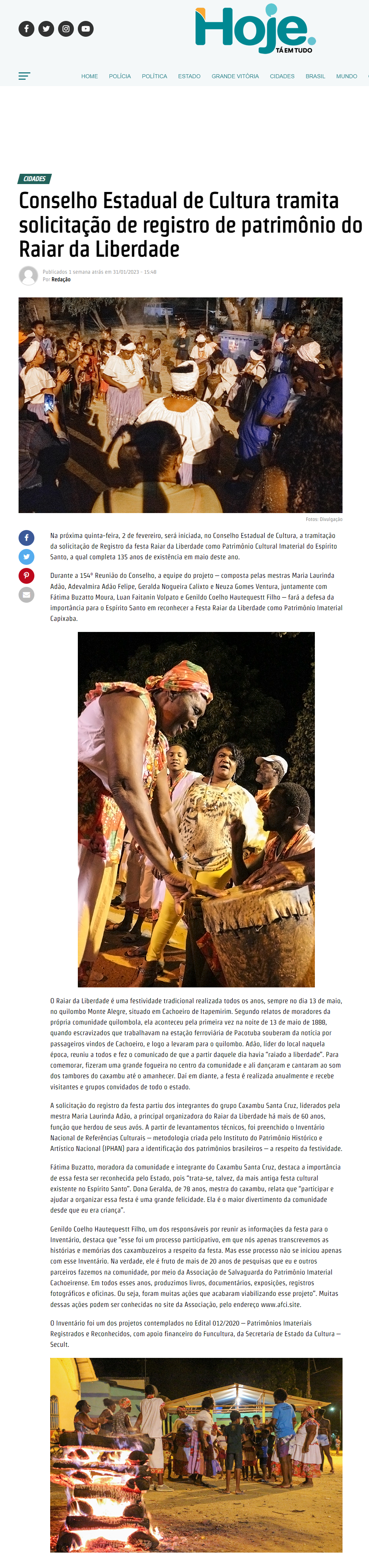Open the ESTADO section
Screen dimensions: 369x1568
point(189,76)
